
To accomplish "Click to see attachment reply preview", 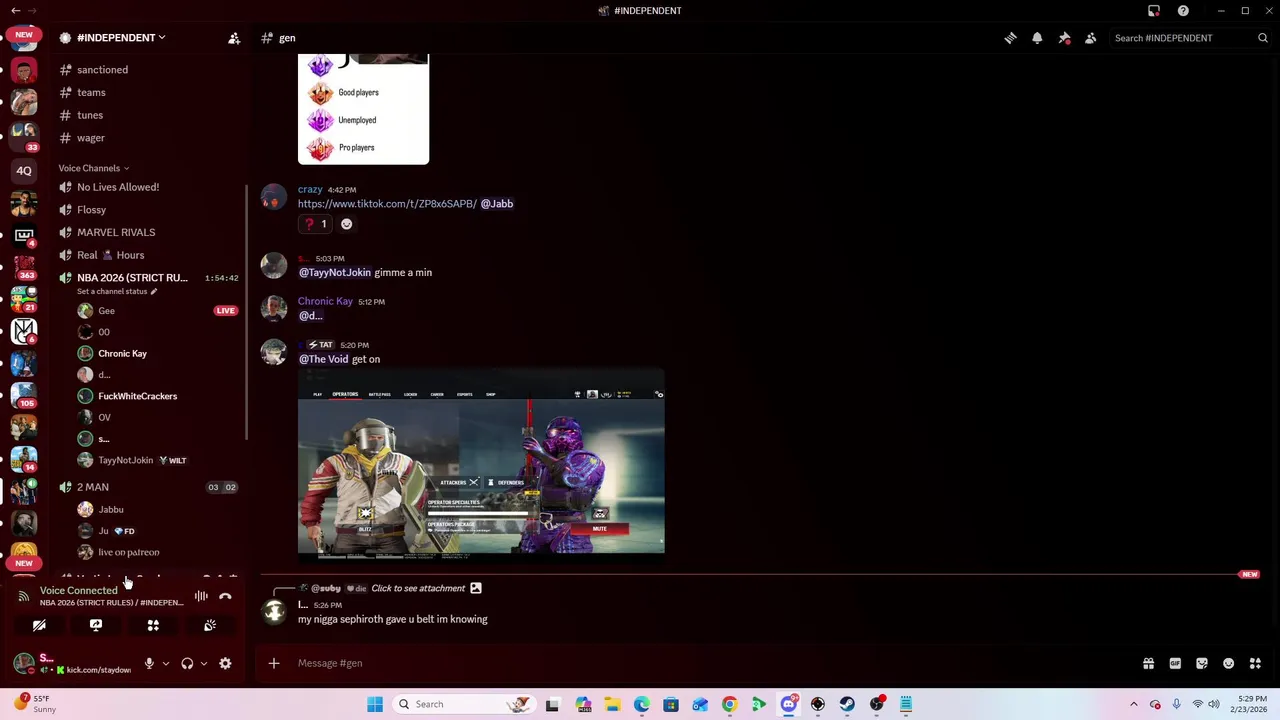I will coord(418,588).
